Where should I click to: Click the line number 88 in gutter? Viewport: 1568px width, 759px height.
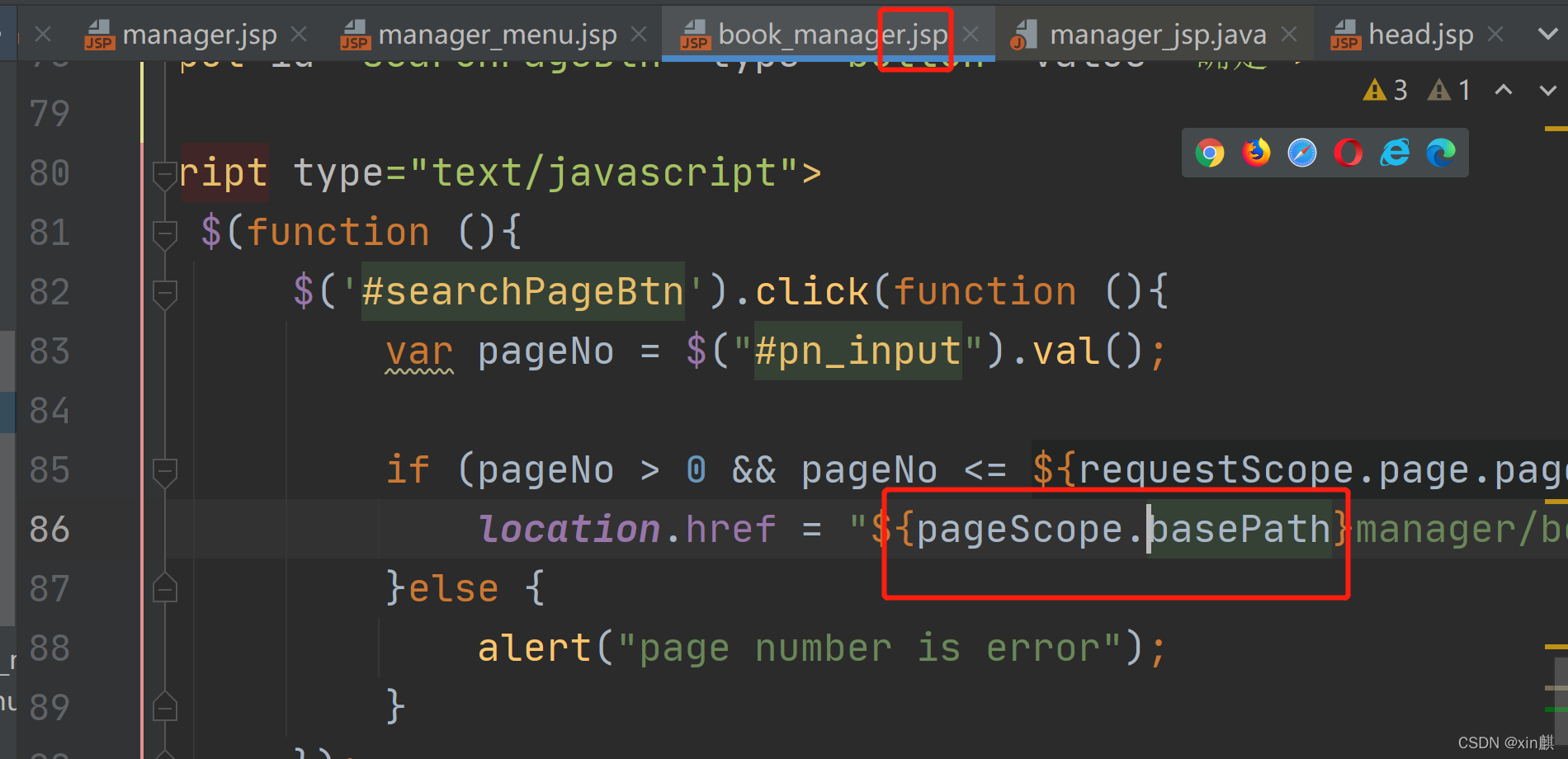click(50, 648)
